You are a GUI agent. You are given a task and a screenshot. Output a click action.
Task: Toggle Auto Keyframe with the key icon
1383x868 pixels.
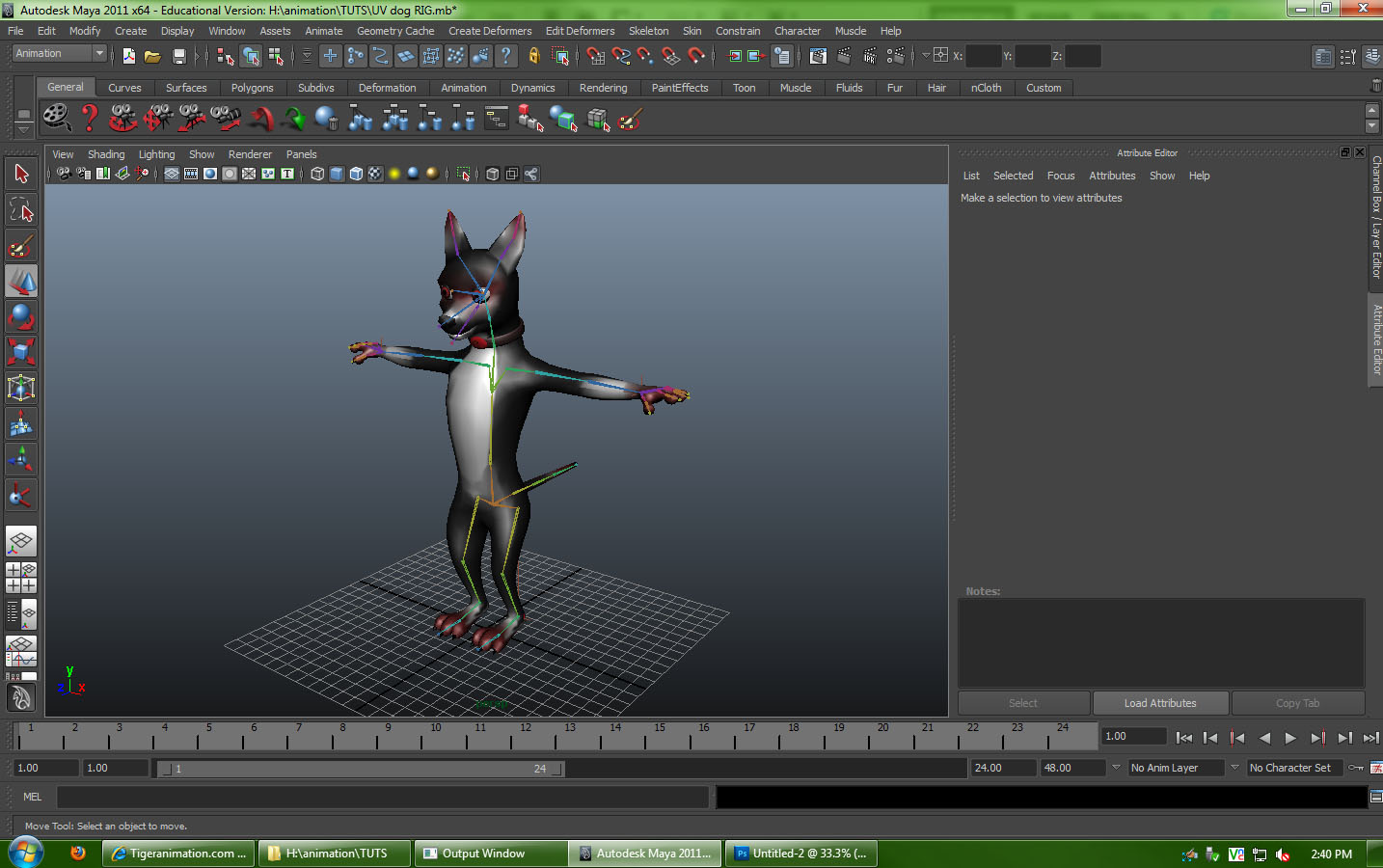pyautogui.click(x=1356, y=768)
